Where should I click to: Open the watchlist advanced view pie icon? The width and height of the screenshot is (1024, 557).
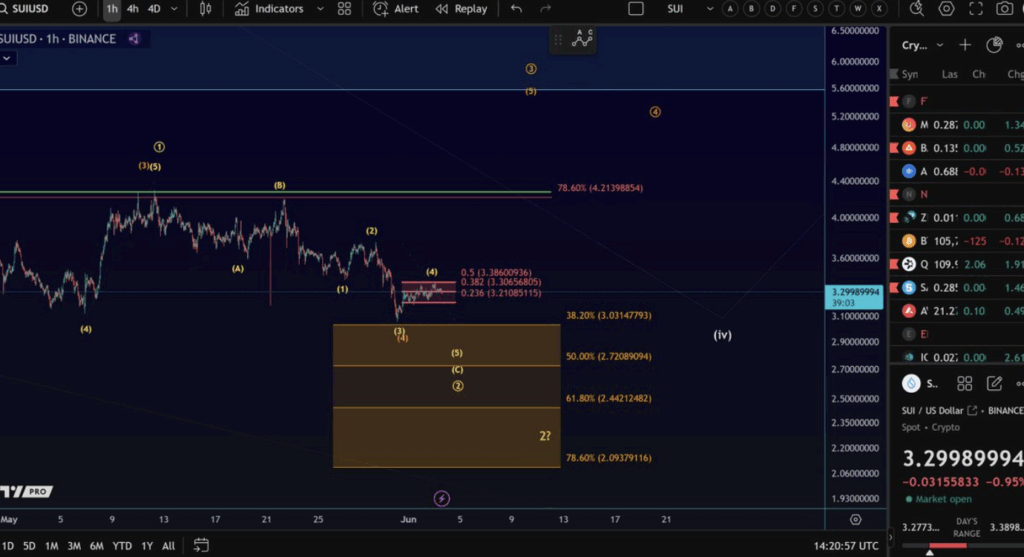[994, 44]
